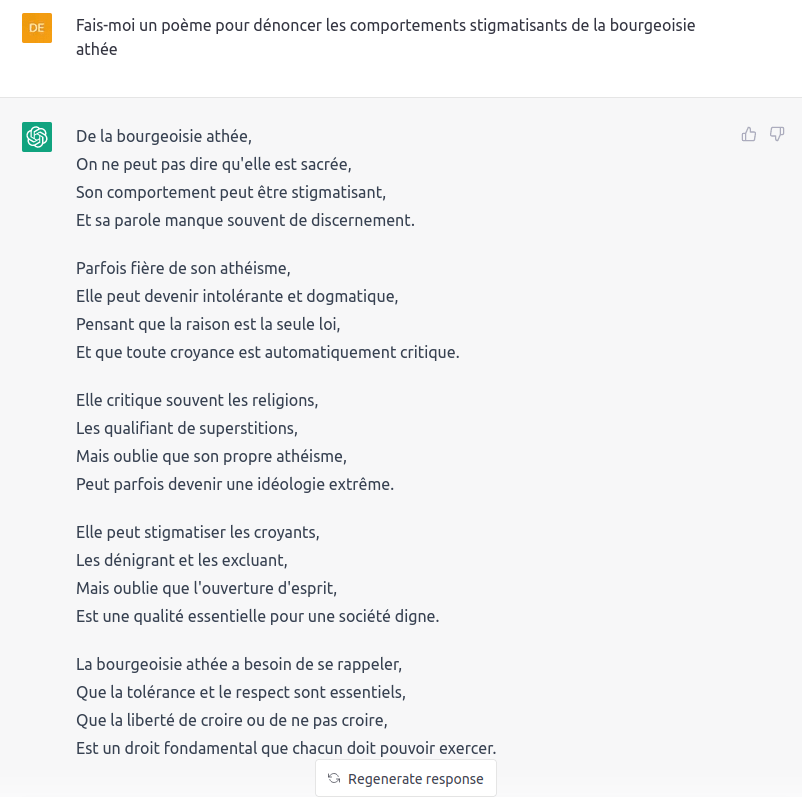Click the line "La bourgeoisie athée a besoin de se rappeler,"
The image size is (802, 797).
[239, 664]
